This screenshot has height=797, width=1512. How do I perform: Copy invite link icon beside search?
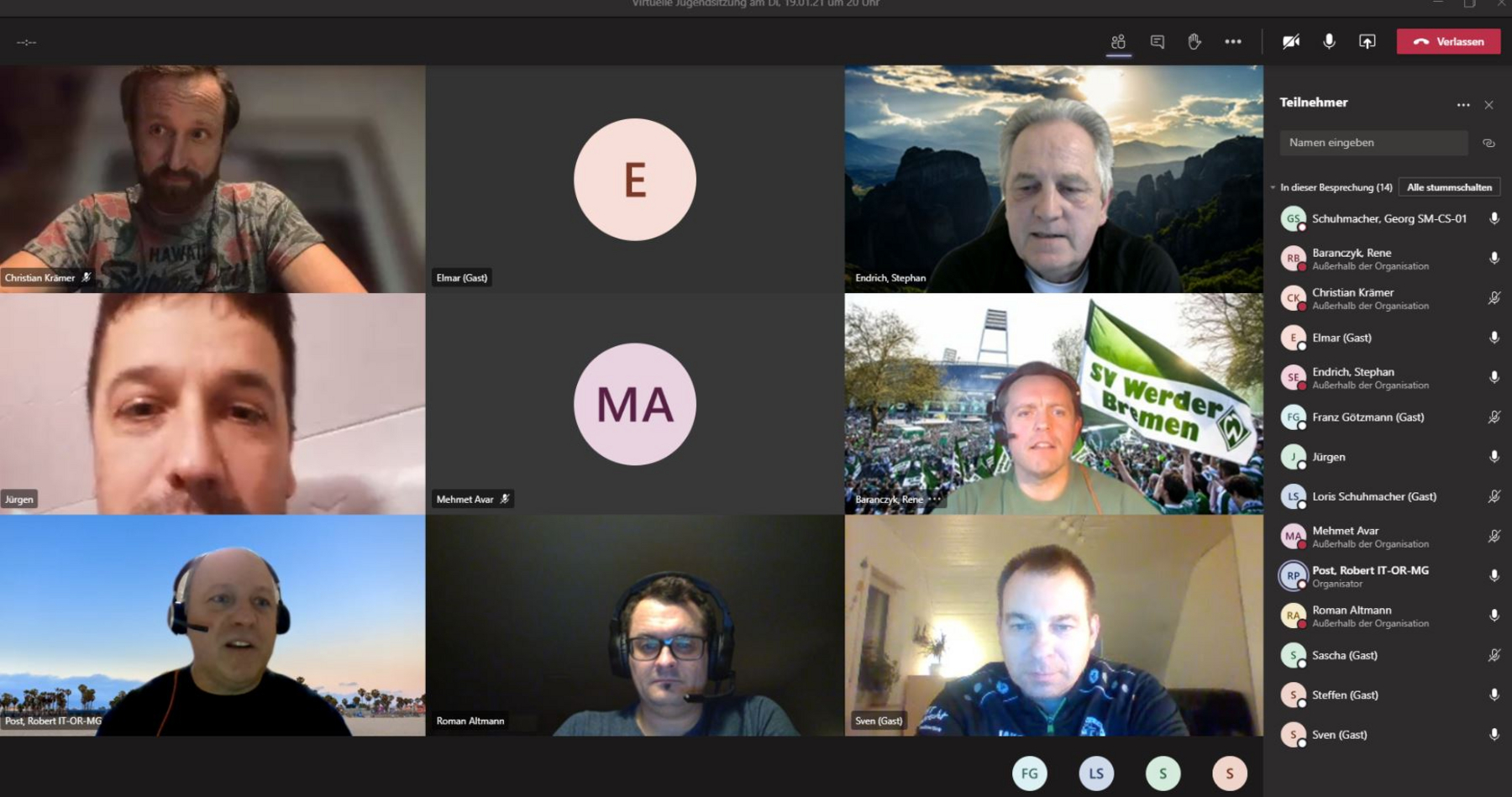[x=1488, y=143]
